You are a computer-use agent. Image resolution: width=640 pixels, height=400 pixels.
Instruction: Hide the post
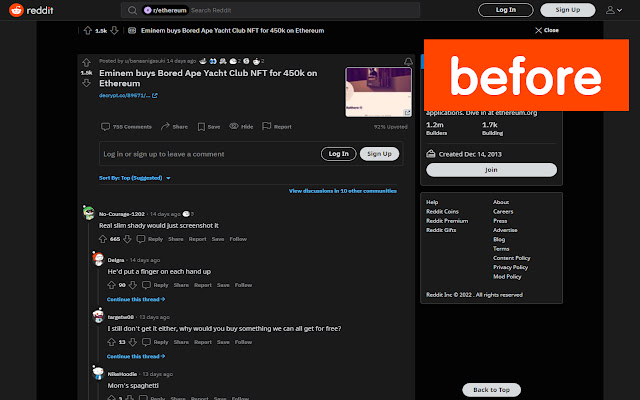tap(241, 127)
